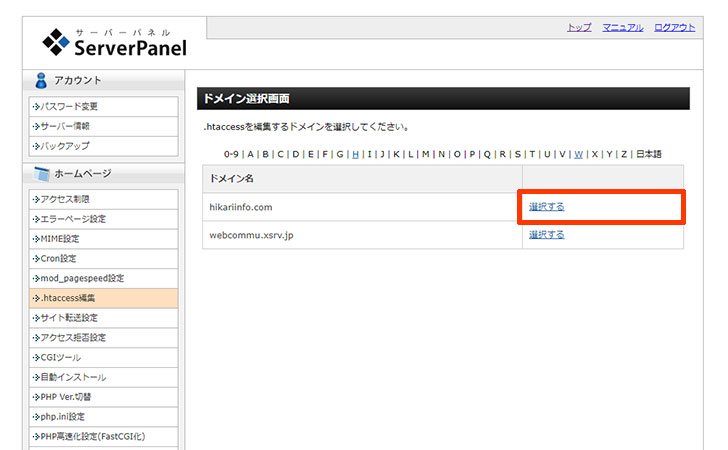728x450 pixels.
Task: Open the マニュアル link
Action: pyautogui.click(x=623, y=27)
